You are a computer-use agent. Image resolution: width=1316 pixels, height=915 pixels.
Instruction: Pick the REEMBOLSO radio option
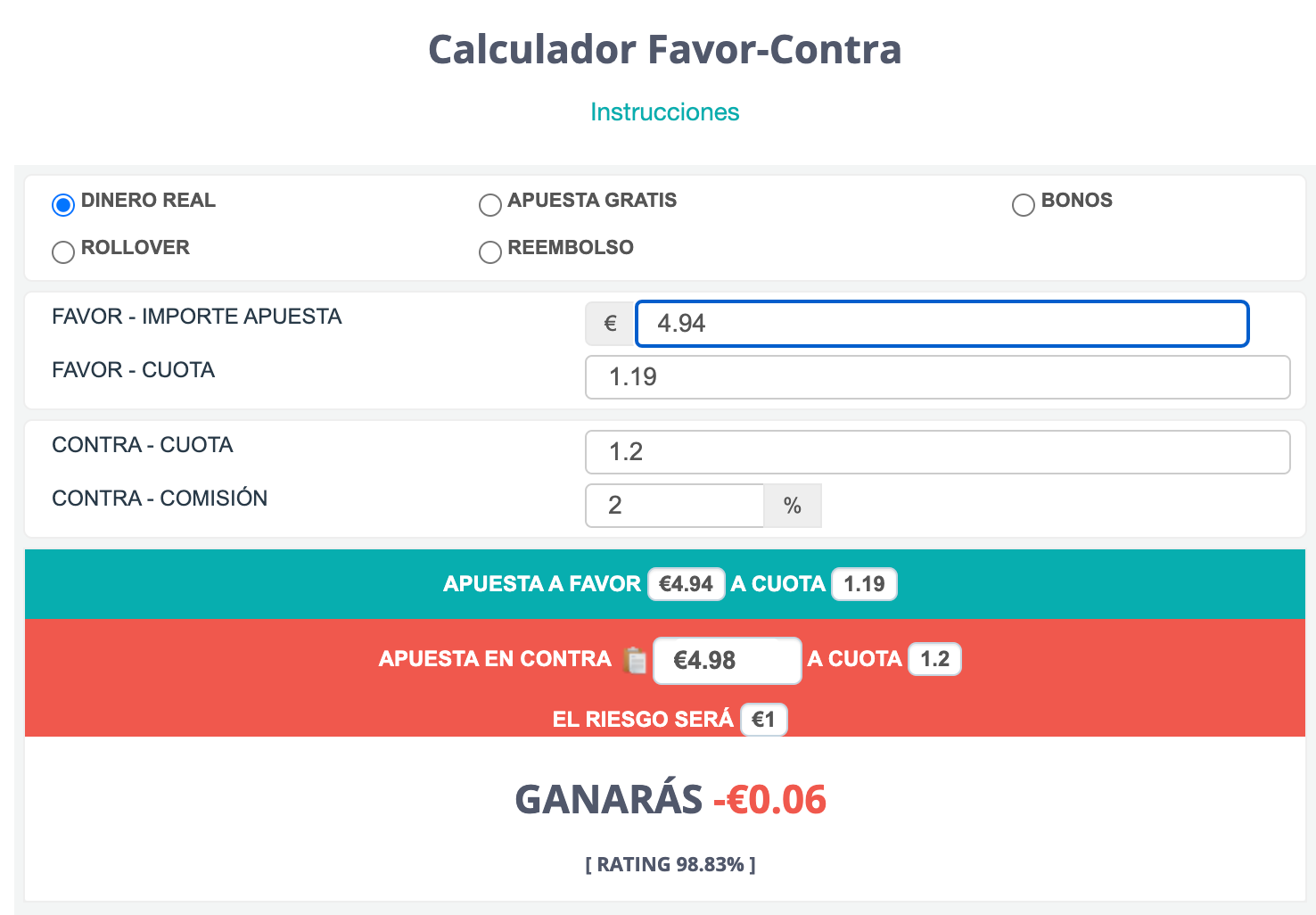(490, 252)
